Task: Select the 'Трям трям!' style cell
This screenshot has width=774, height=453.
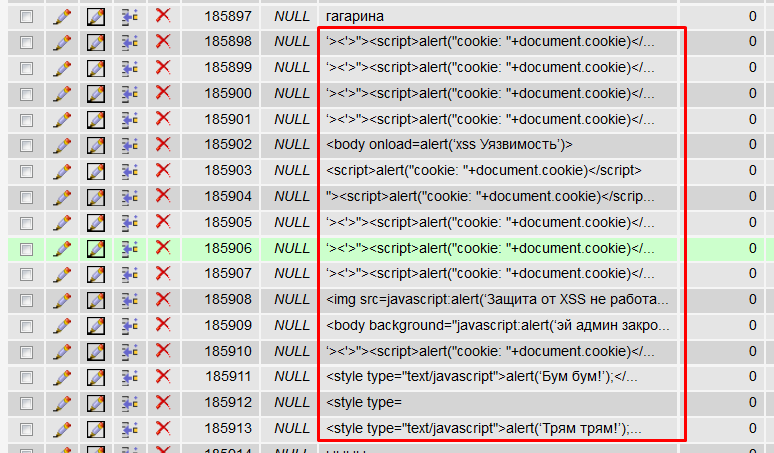Action: pyautogui.click(x=484, y=428)
